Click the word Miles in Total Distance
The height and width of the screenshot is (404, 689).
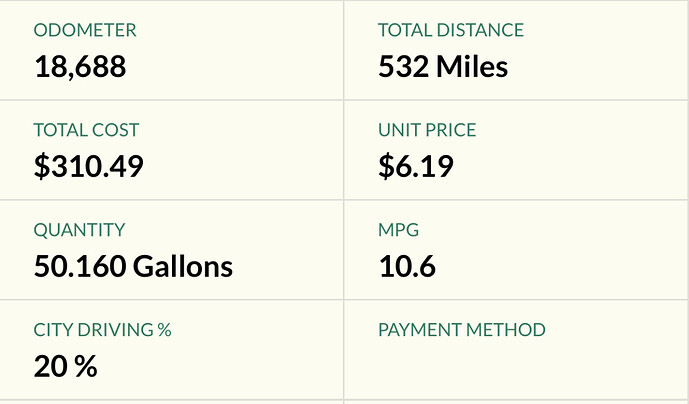(x=472, y=67)
